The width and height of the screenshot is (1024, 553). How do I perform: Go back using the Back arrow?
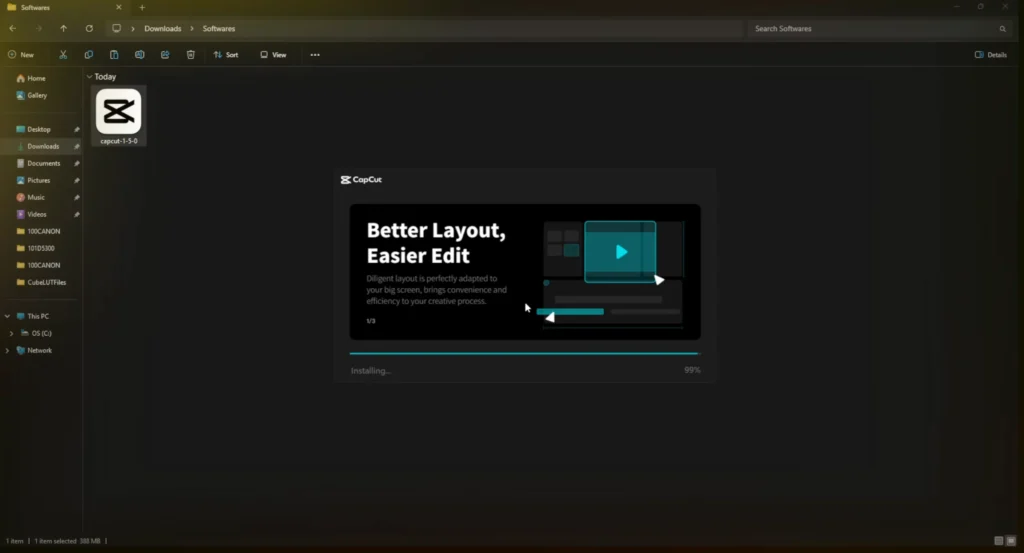(x=13, y=29)
